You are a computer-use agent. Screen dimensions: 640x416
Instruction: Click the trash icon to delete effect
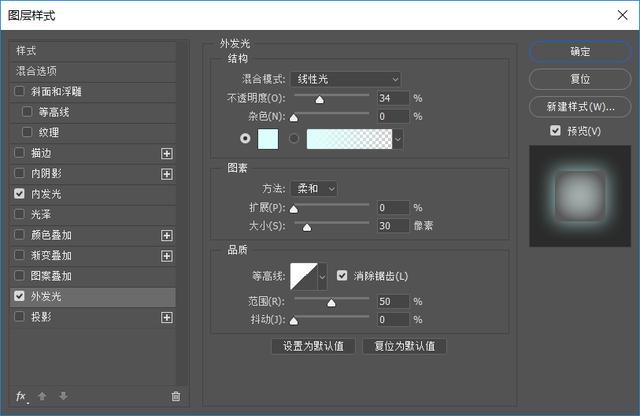[176, 396]
